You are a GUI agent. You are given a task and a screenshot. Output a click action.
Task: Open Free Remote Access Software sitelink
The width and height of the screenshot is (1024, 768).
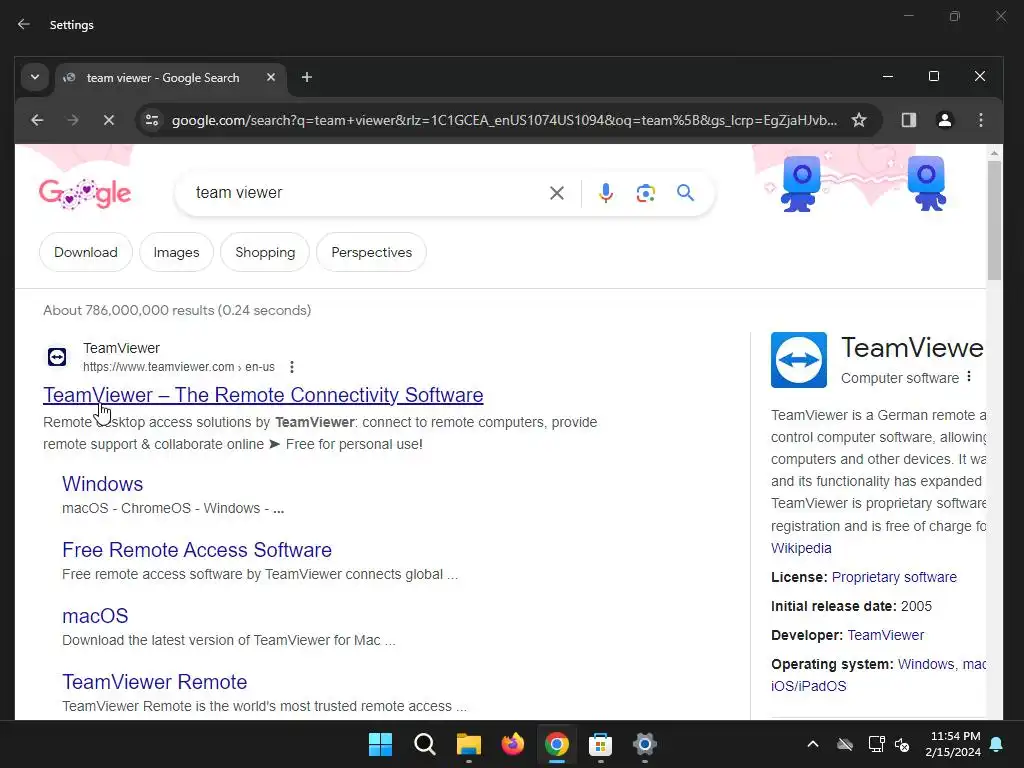[x=197, y=550]
